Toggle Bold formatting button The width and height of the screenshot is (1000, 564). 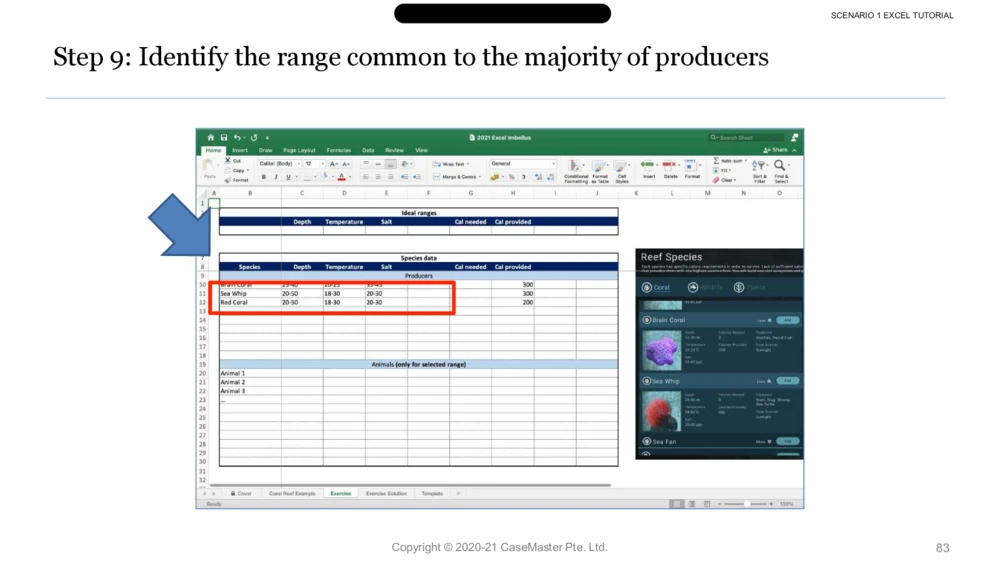pos(264,177)
